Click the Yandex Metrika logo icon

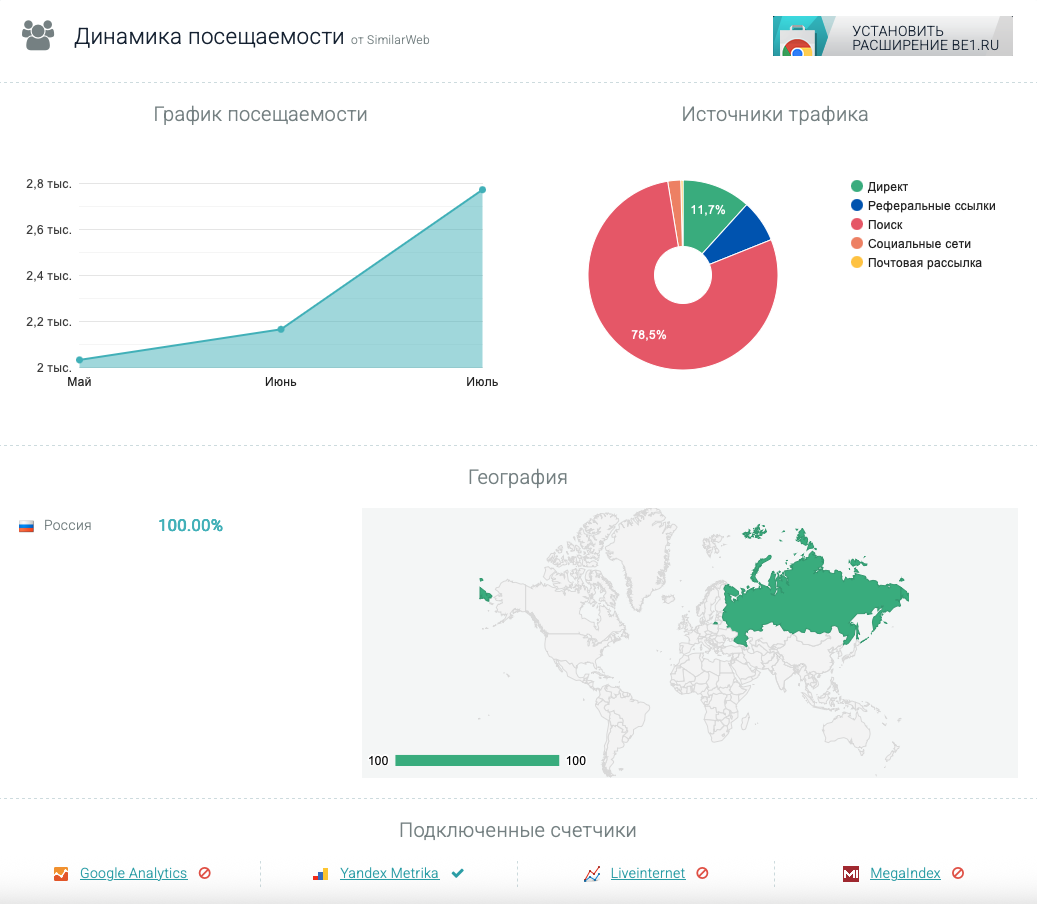click(x=321, y=874)
